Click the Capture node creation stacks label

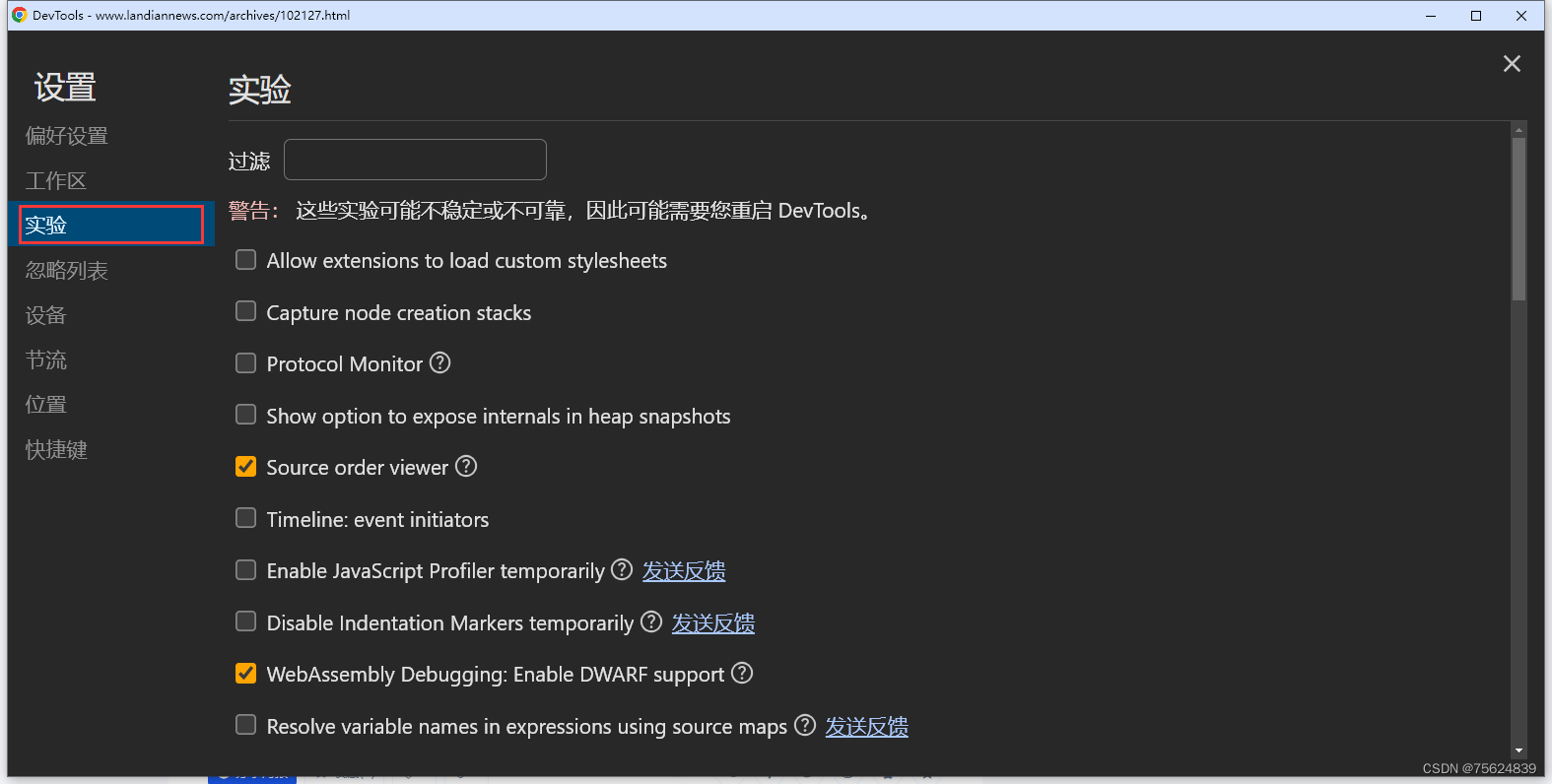(x=399, y=312)
